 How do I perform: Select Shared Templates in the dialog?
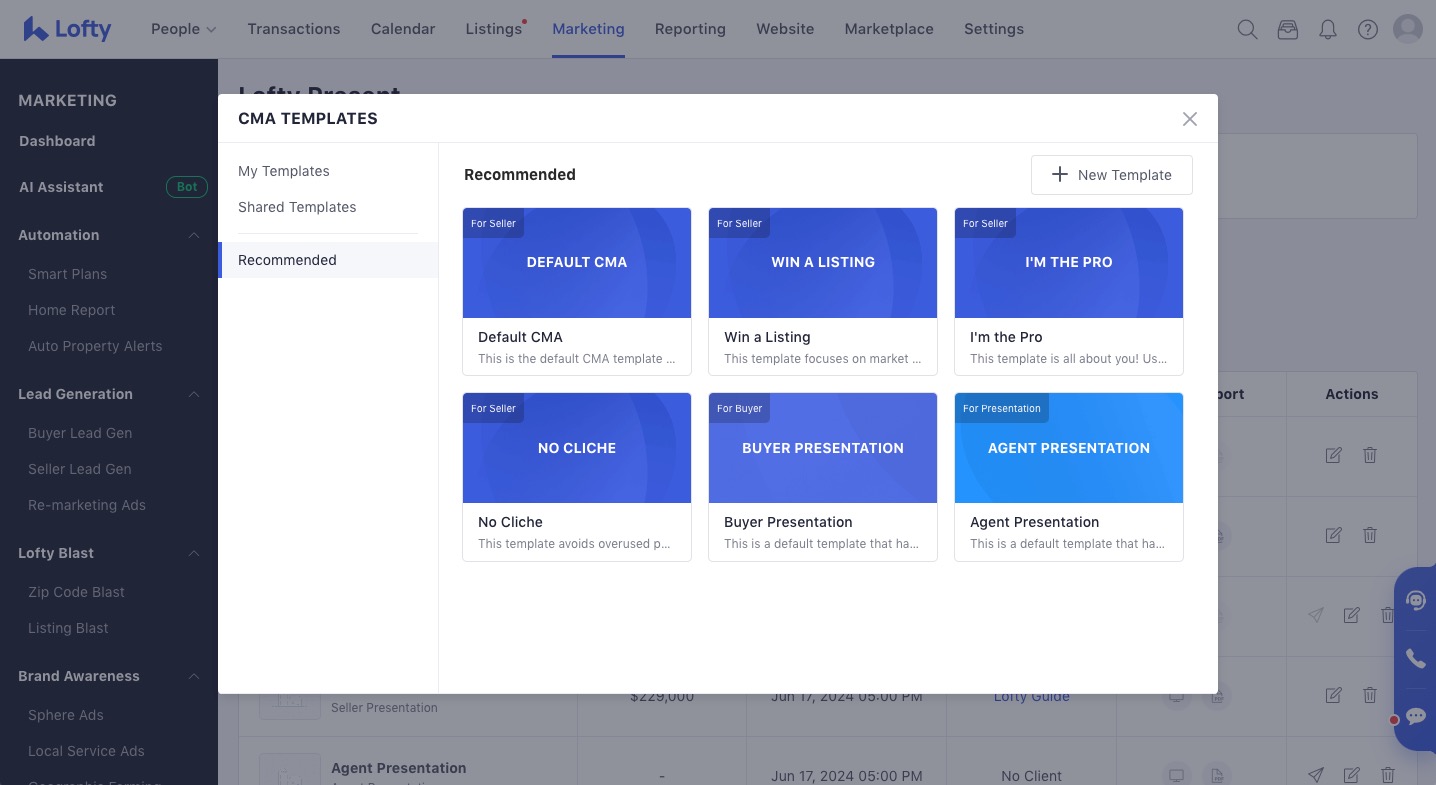point(297,207)
